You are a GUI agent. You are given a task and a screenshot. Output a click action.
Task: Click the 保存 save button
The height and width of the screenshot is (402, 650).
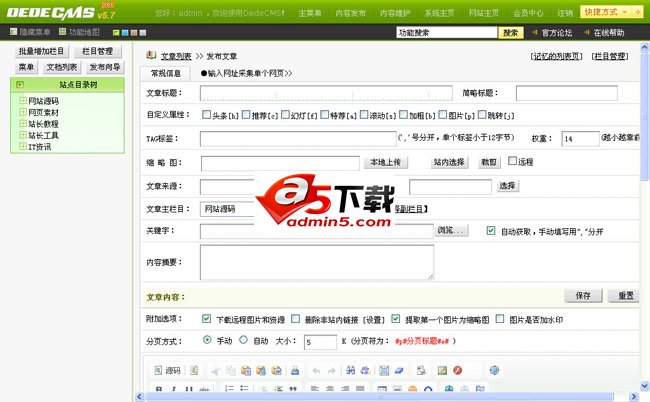pos(583,295)
